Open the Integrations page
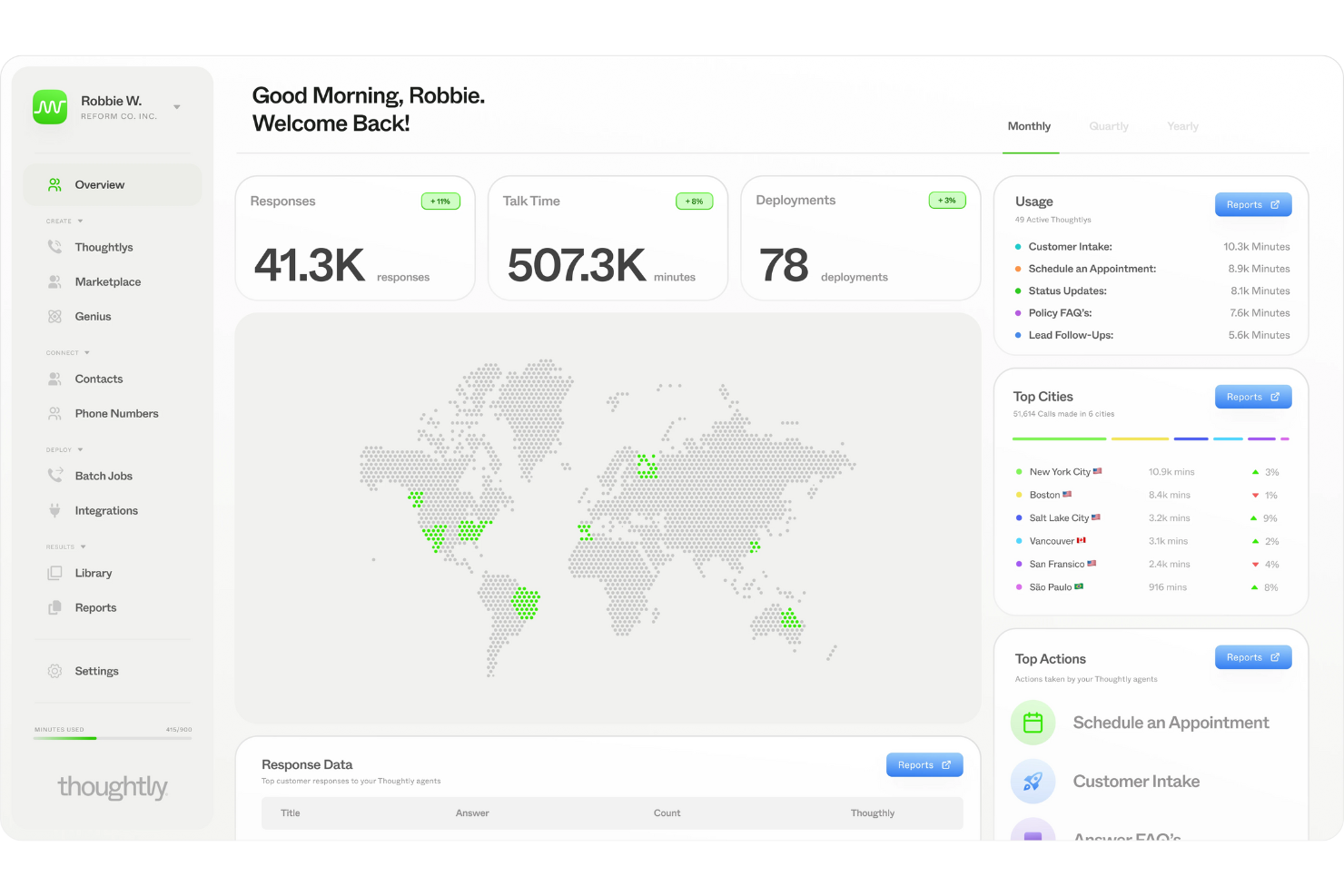The width and height of the screenshot is (1344, 896). click(105, 510)
